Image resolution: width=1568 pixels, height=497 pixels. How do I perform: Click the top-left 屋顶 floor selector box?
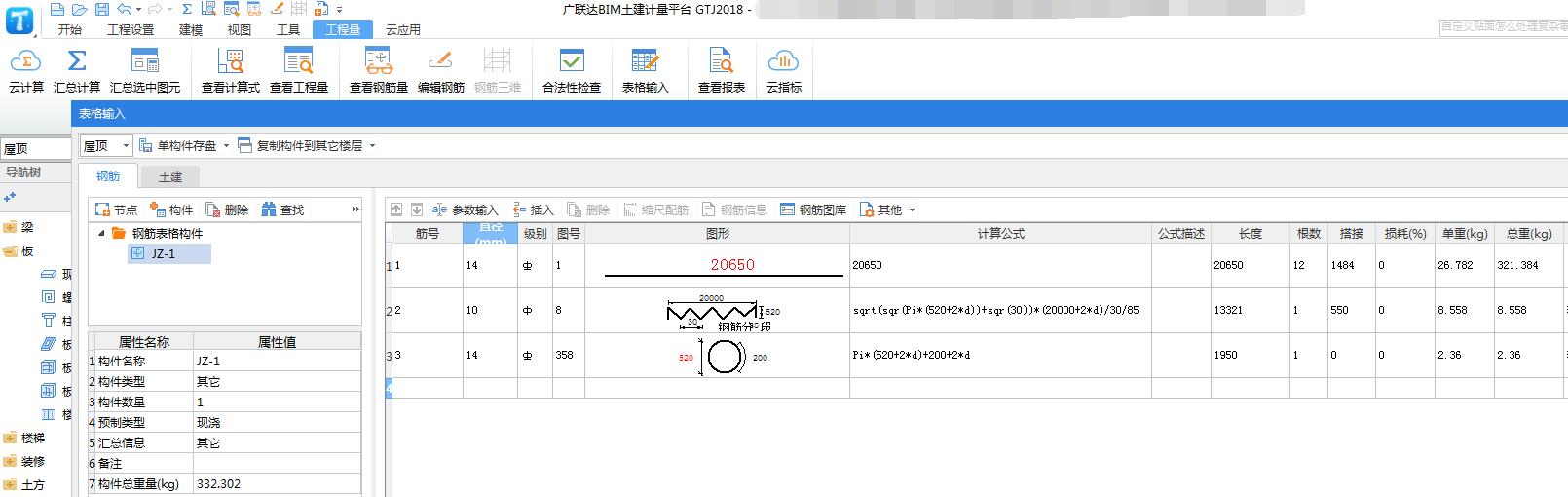35,148
